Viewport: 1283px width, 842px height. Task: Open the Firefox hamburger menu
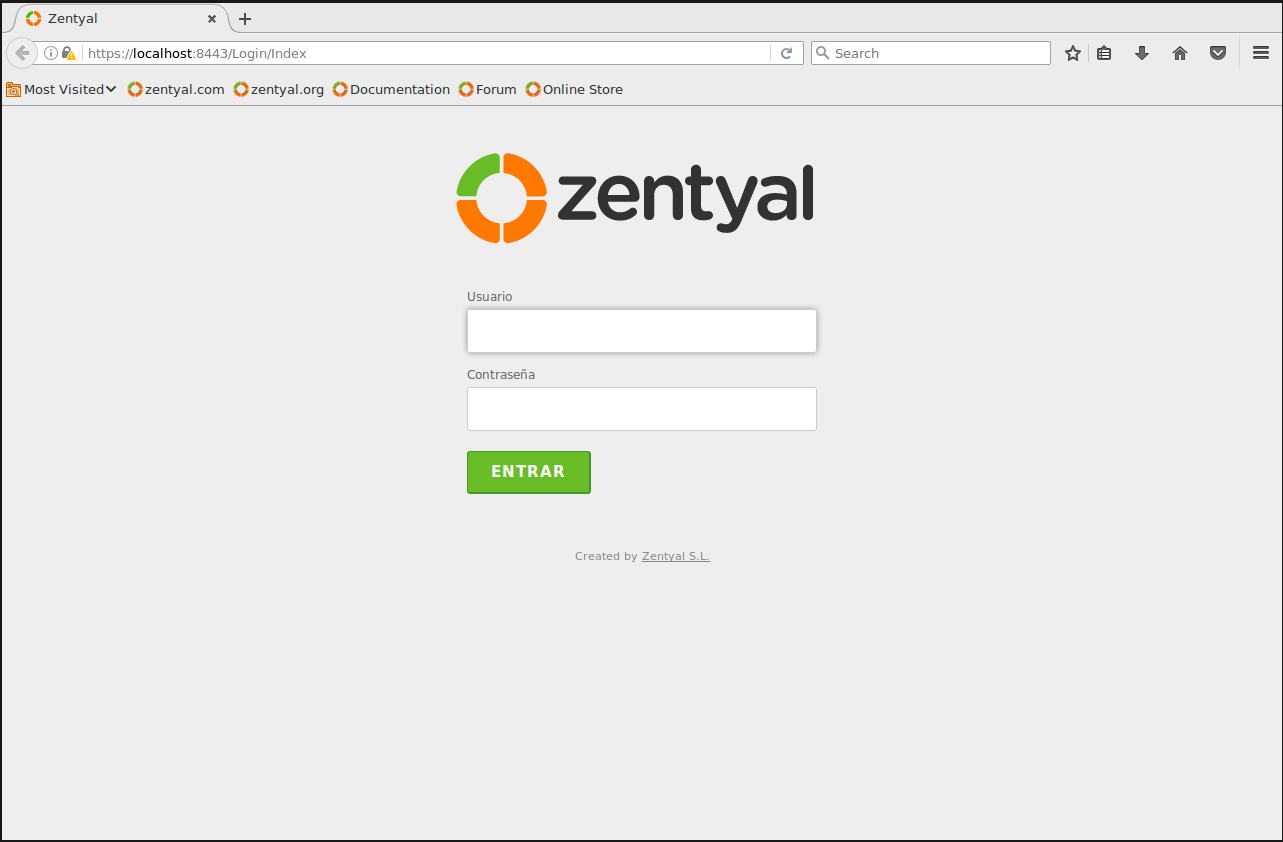1261,53
